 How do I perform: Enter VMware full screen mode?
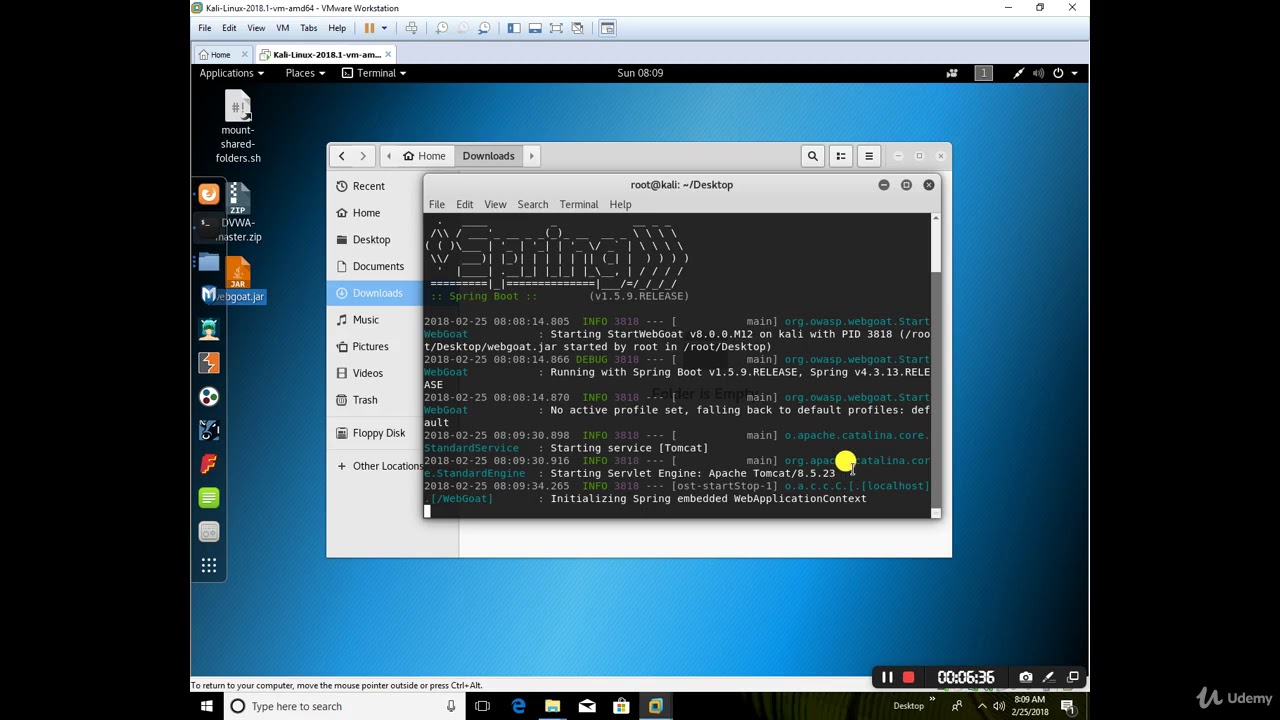pyautogui.click(x=556, y=28)
